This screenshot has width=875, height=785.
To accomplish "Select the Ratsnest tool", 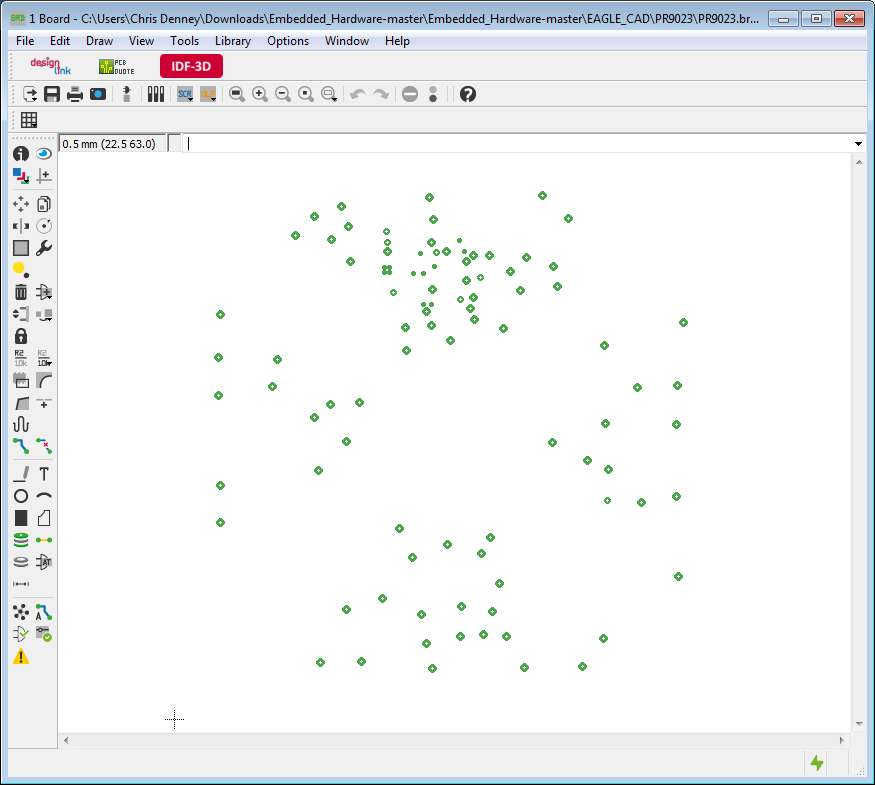I will click(21, 612).
